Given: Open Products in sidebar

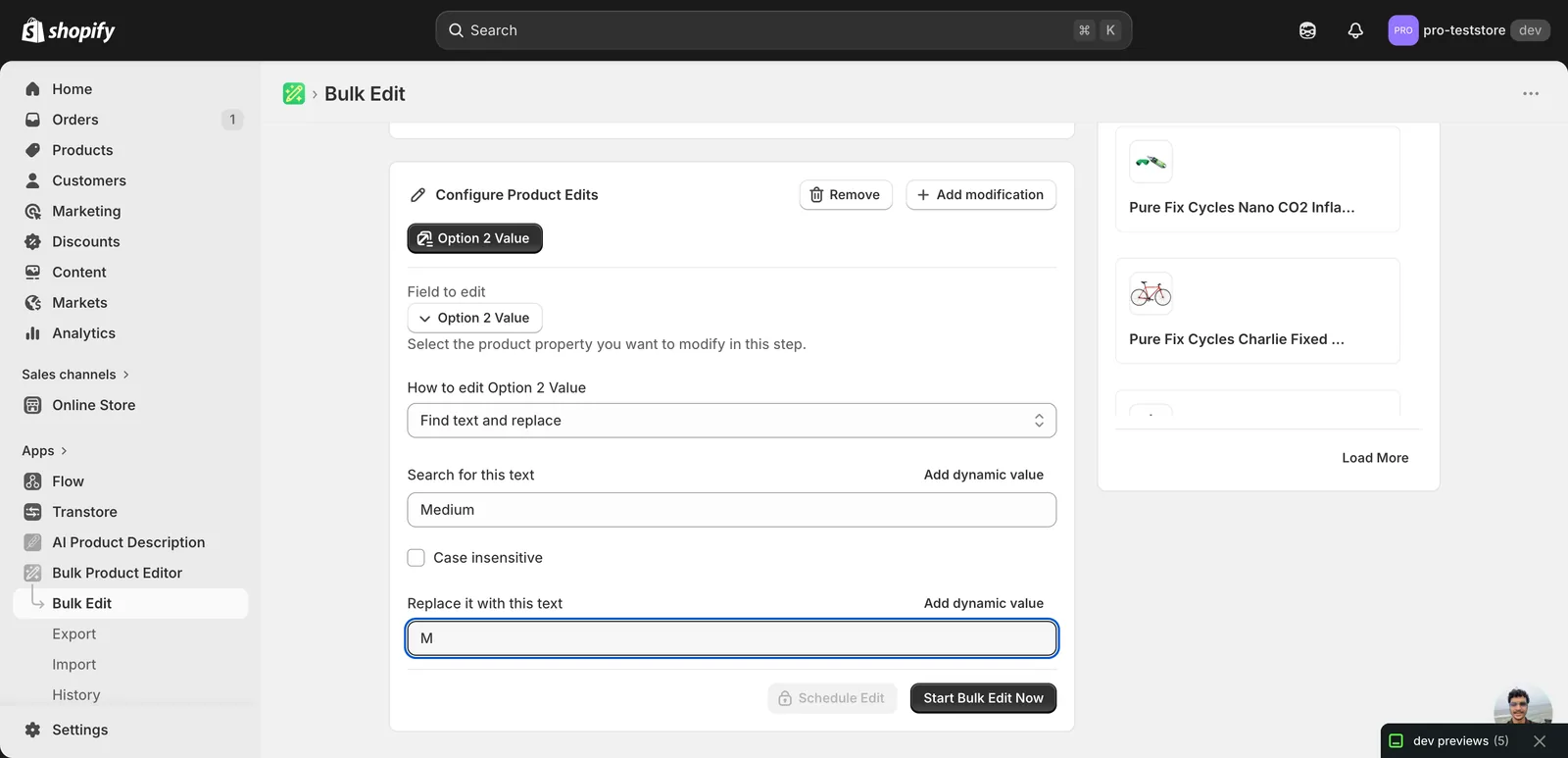Looking at the screenshot, I should [130, 150].
